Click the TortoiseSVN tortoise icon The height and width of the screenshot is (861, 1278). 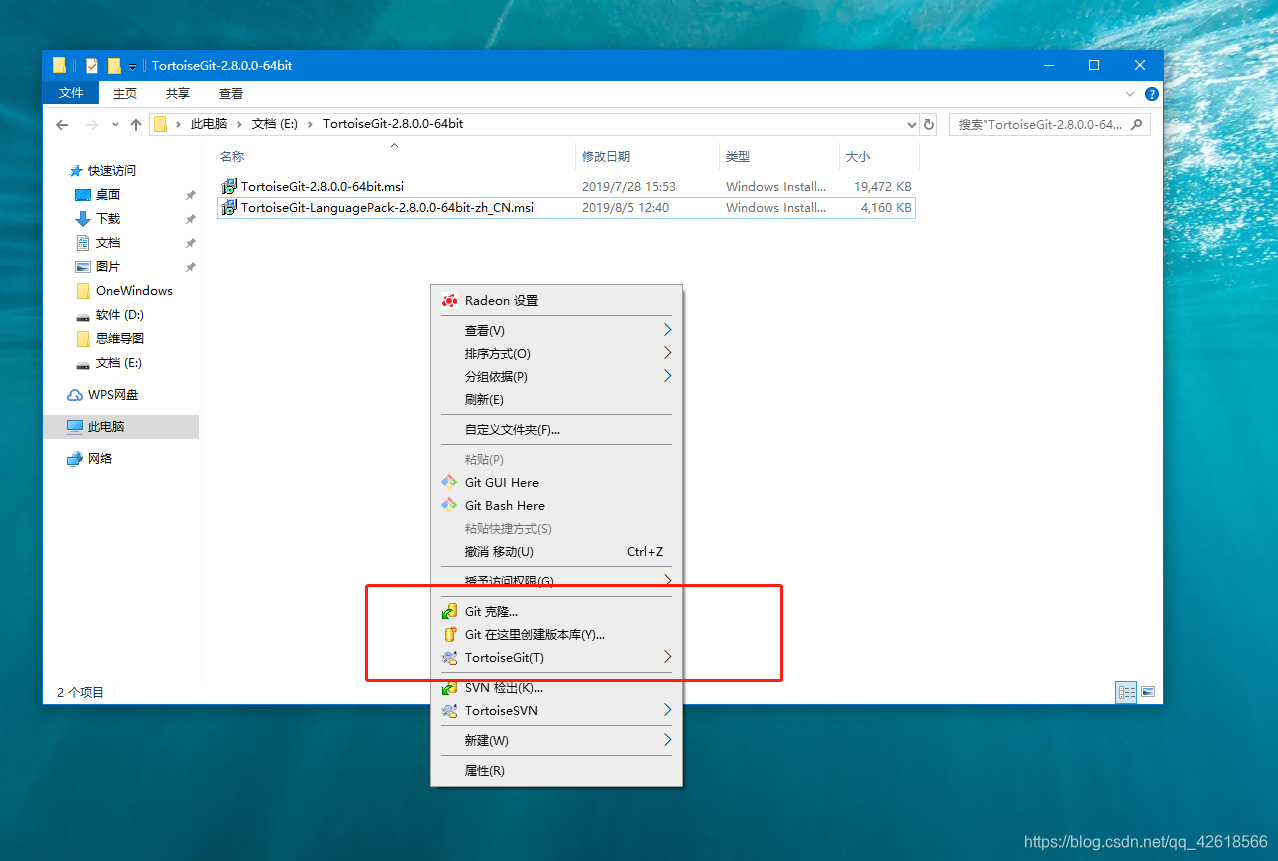point(450,711)
